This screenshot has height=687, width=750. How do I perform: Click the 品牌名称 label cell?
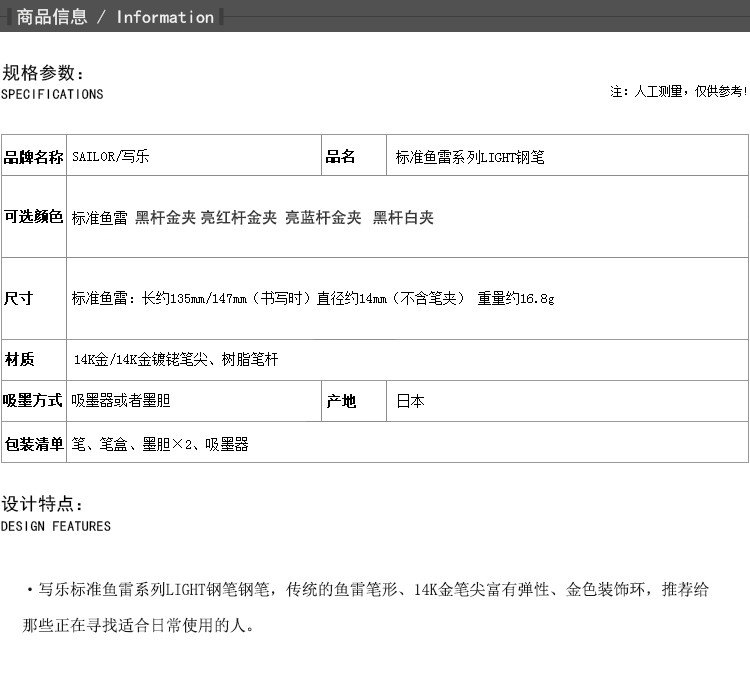(33, 155)
